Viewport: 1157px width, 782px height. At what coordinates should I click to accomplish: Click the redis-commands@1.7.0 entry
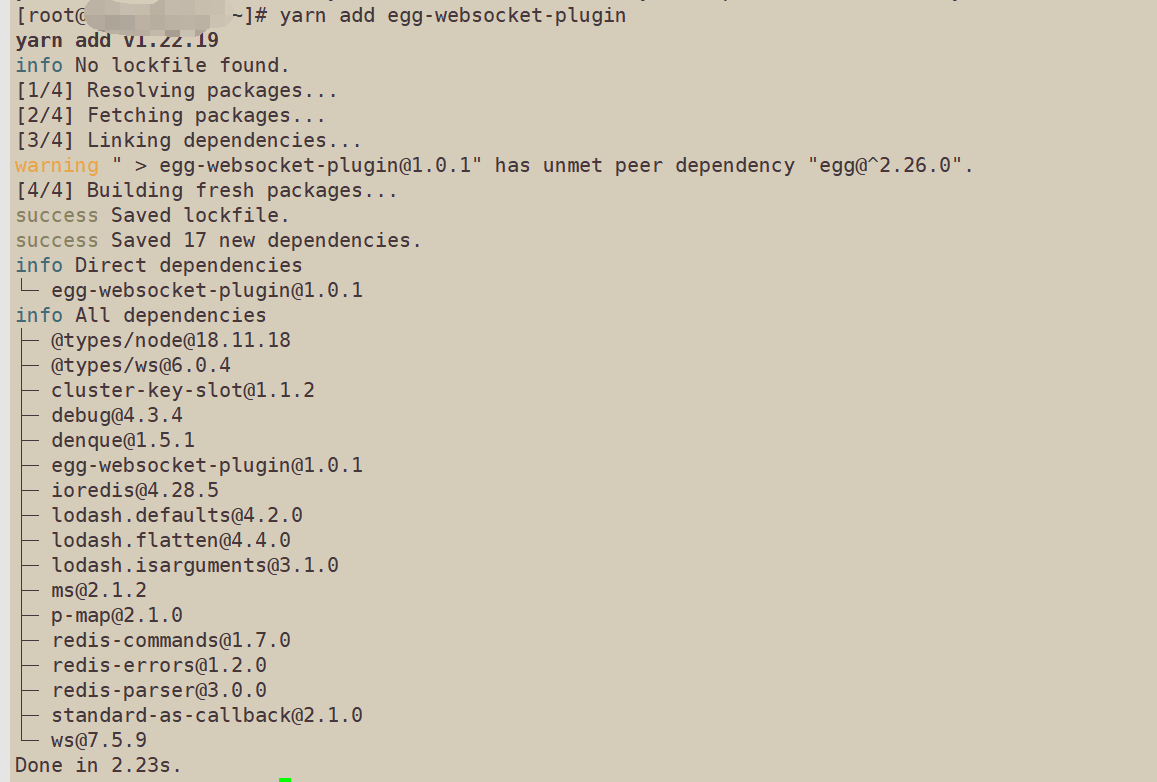pos(170,640)
